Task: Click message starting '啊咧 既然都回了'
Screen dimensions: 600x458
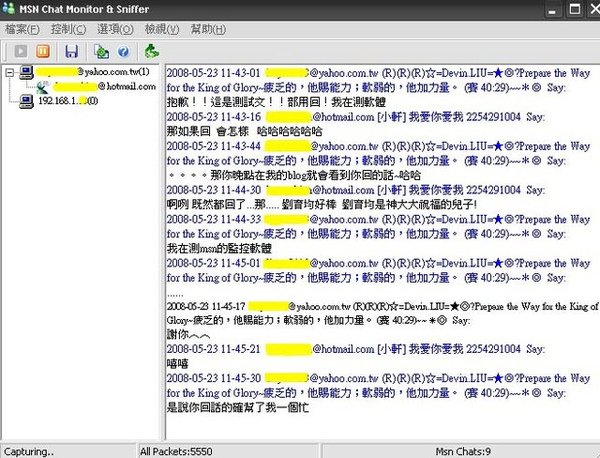Action: click(322, 205)
